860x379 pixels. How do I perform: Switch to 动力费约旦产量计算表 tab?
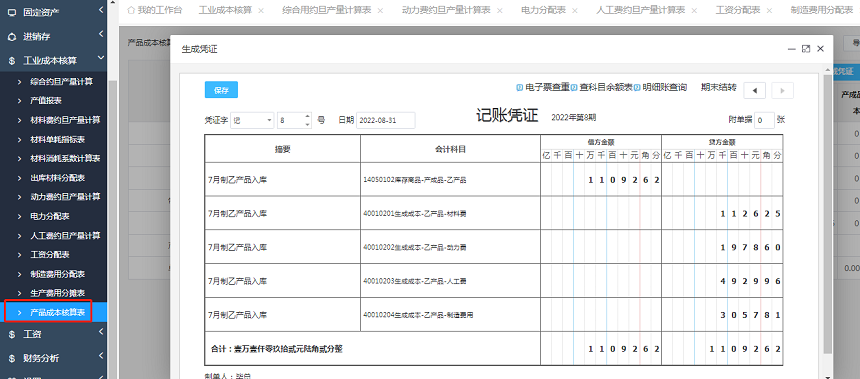coord(446,10)
